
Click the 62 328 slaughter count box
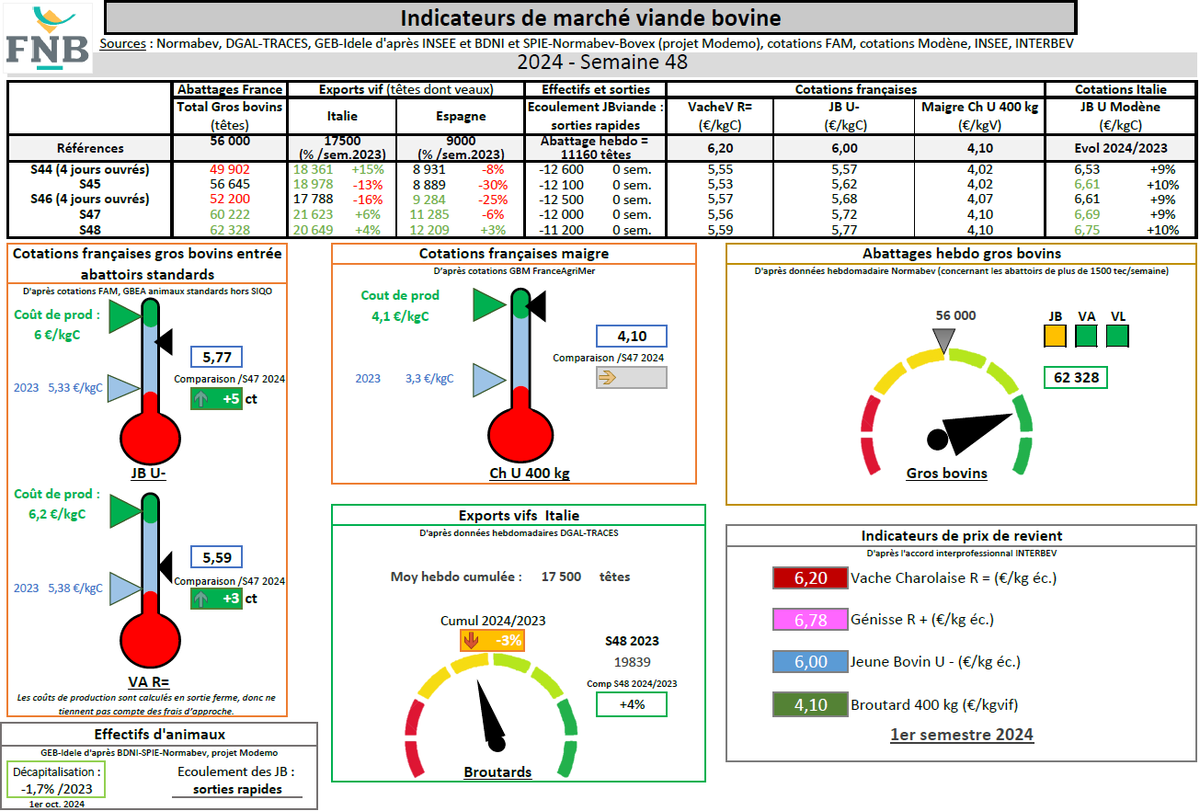(1076, 378)
